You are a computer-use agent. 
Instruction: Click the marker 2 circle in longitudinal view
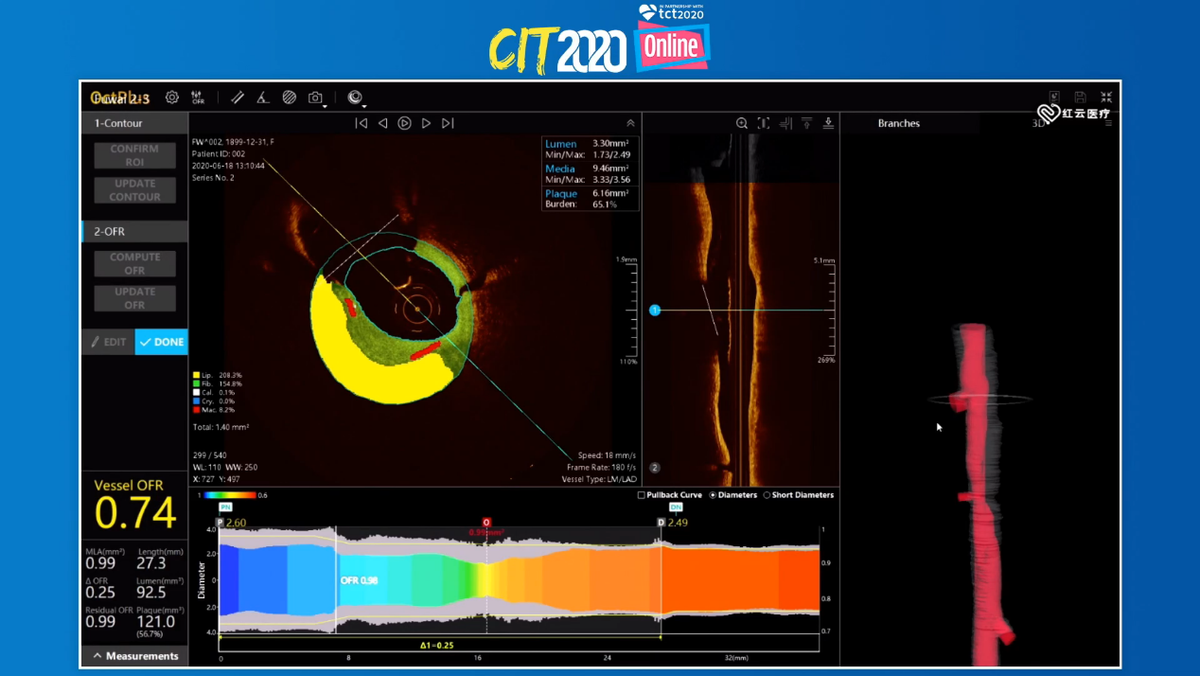coord(655,467)
